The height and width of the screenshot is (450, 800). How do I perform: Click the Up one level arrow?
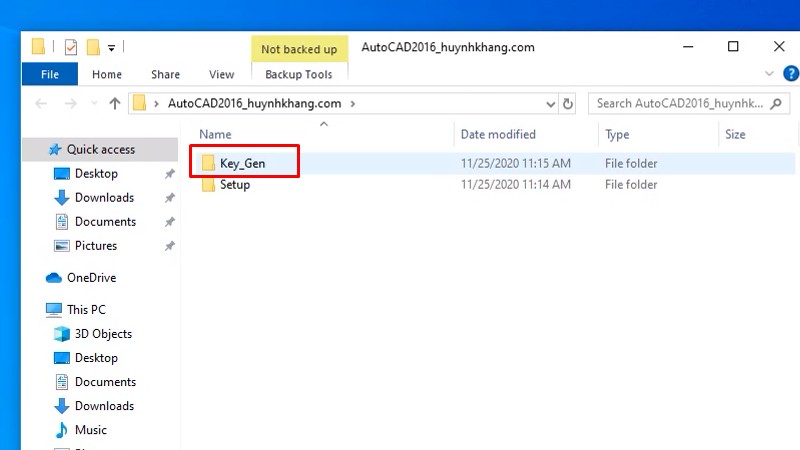(x=114, y=103)
